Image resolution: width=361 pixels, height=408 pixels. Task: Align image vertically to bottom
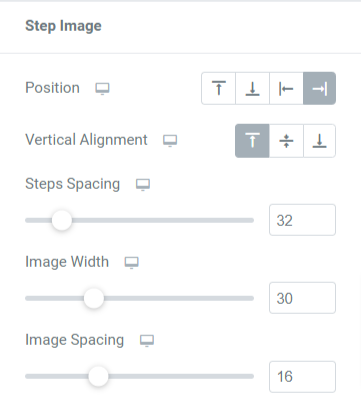click(319, 141)
